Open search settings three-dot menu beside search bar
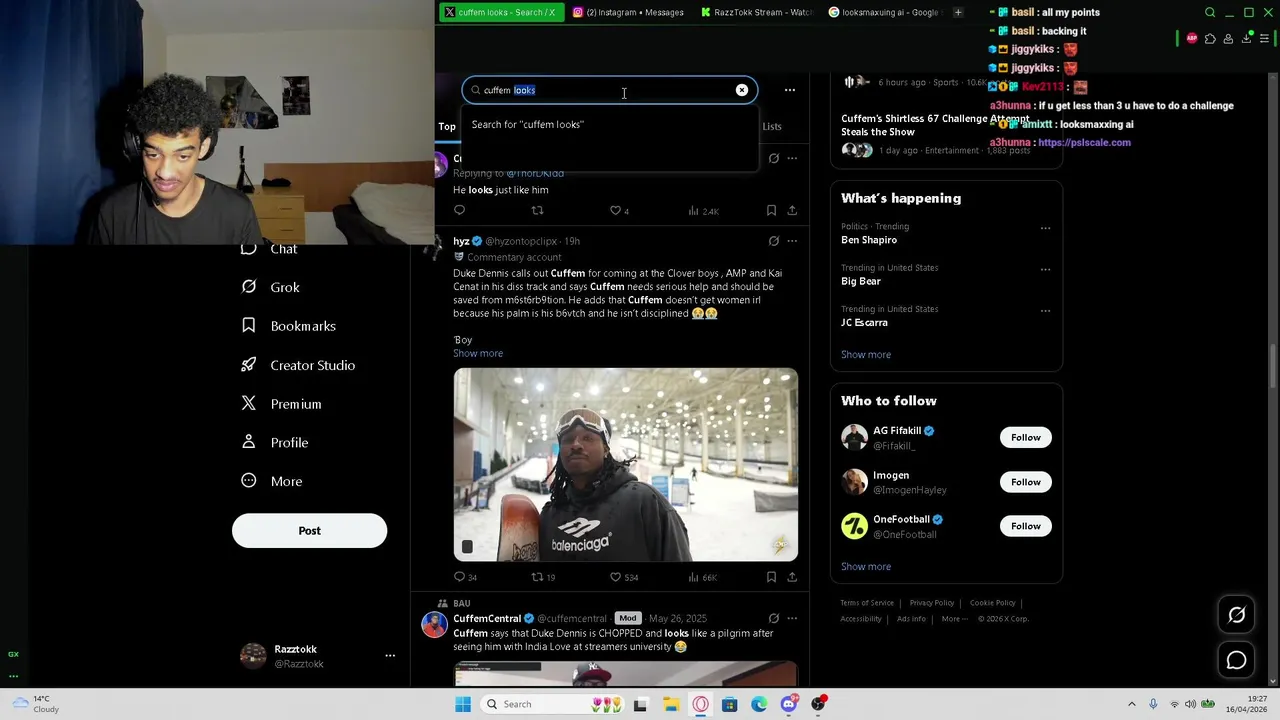 [x=790, y=90]
